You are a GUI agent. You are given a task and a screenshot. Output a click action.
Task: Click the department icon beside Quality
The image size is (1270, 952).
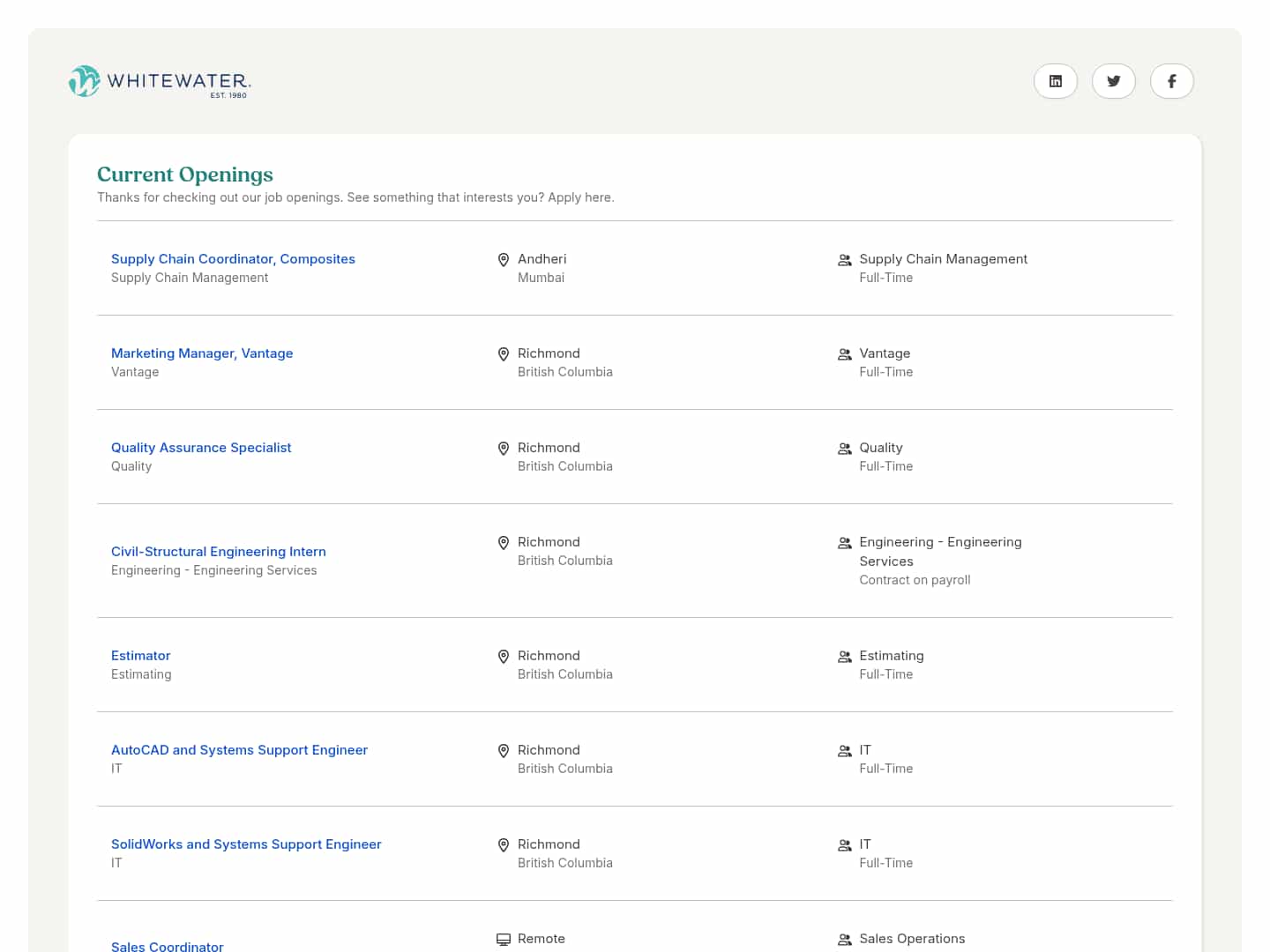(844, 449)
